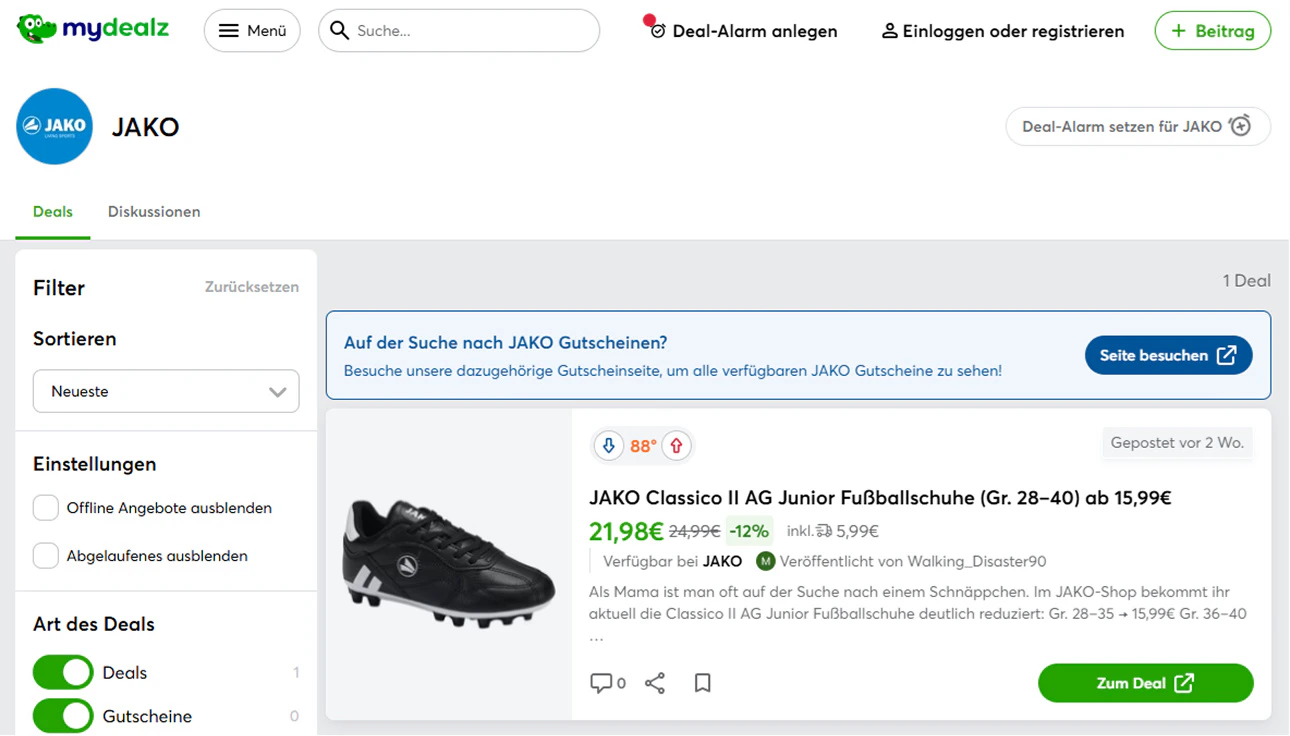
Task: Visit the JAKO Gutscheine page button
Action: click(x=1168, y=355)
